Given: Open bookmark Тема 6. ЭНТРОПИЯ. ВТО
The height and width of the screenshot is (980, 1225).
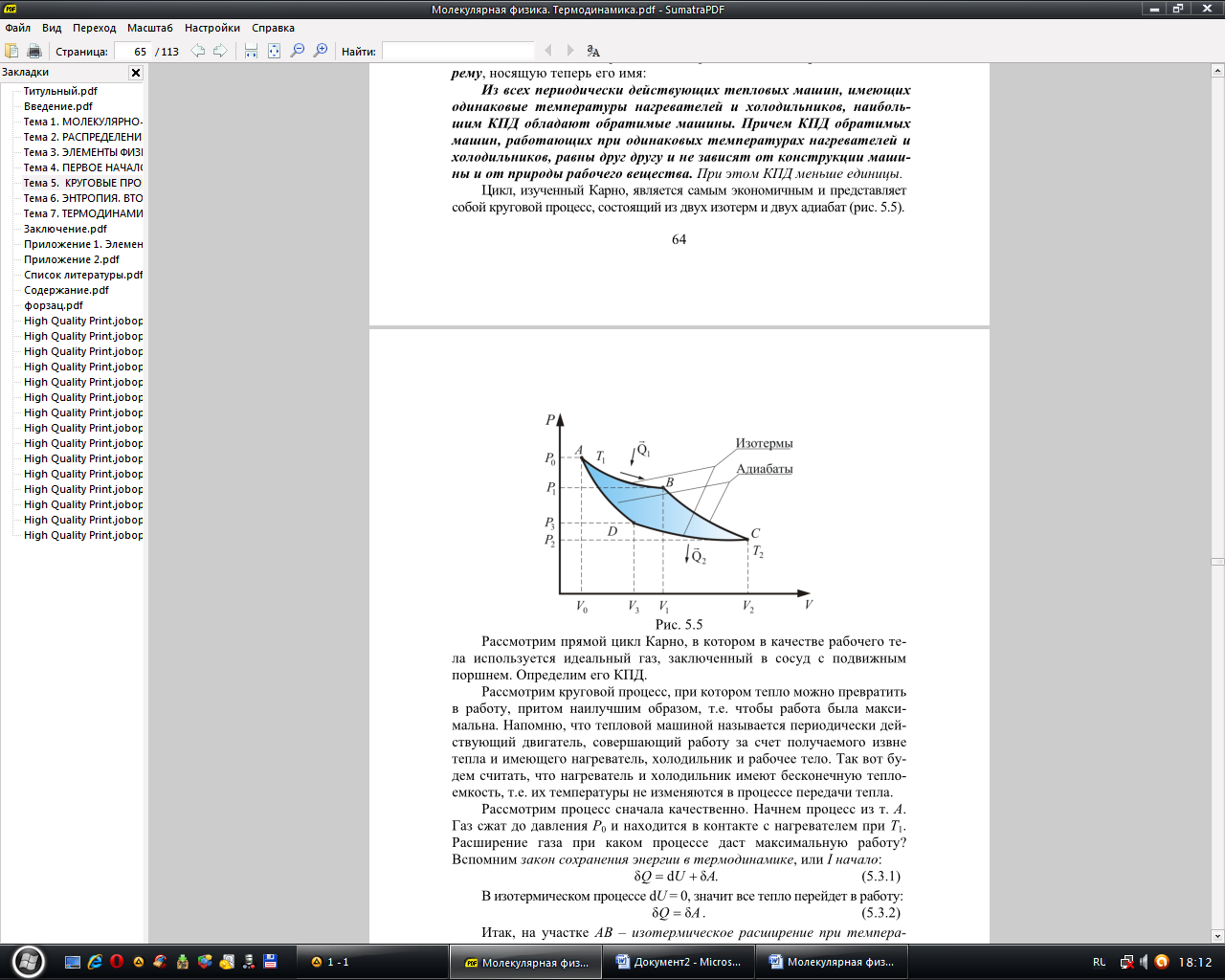Looking at the screenshot, I should tap(83, 198).
